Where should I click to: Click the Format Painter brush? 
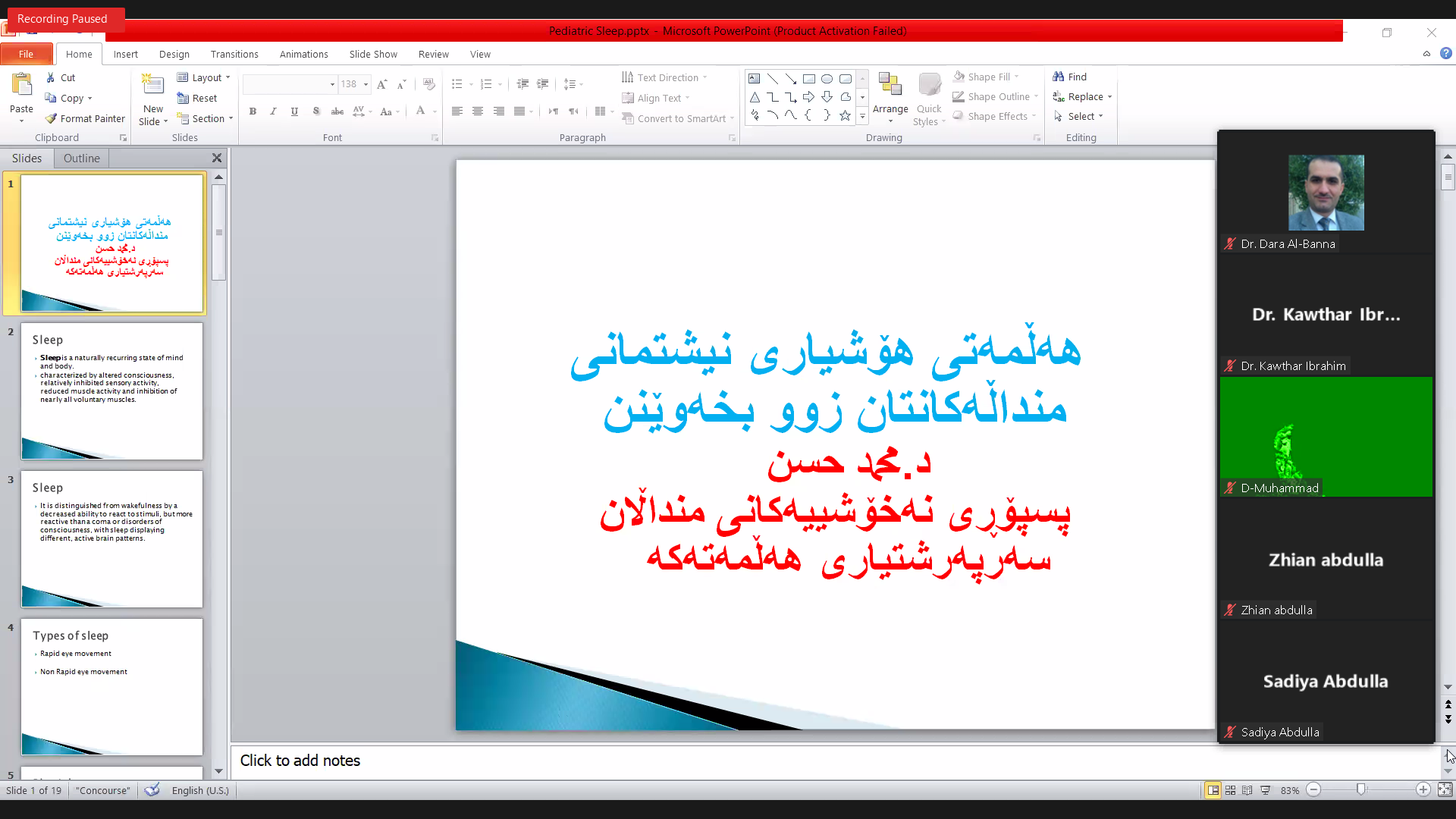pyautogui.click(x=51, y=118)
